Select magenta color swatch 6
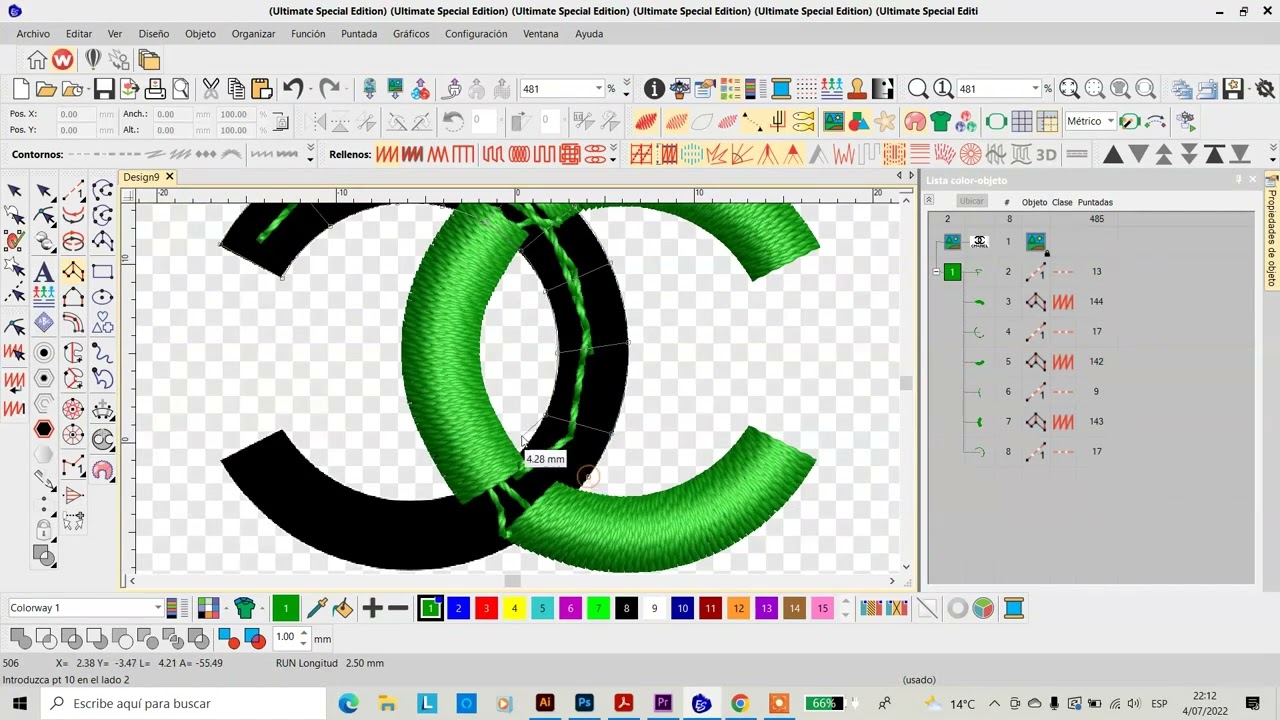The height and width of the screenshot is (720, 1280). pos(570,608)
